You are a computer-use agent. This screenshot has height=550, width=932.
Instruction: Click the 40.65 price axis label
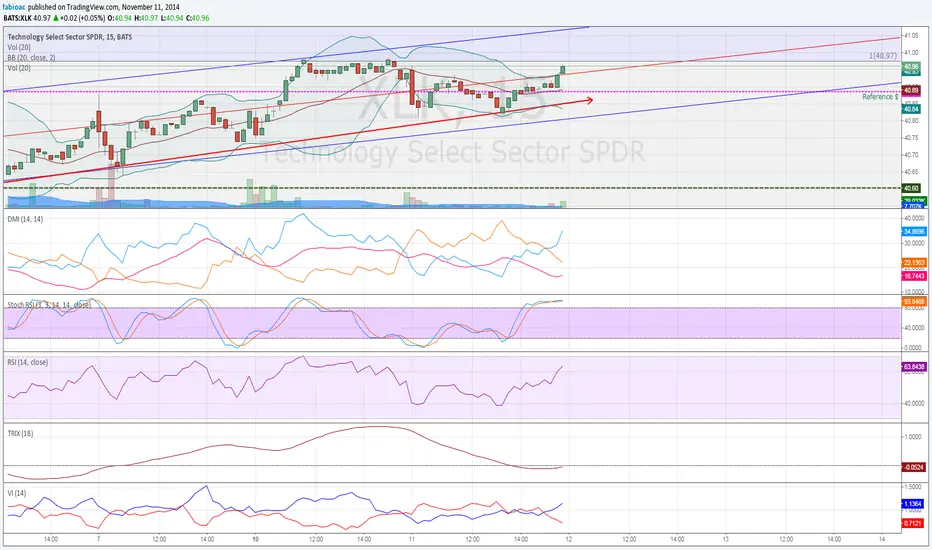tap(911, 172)
